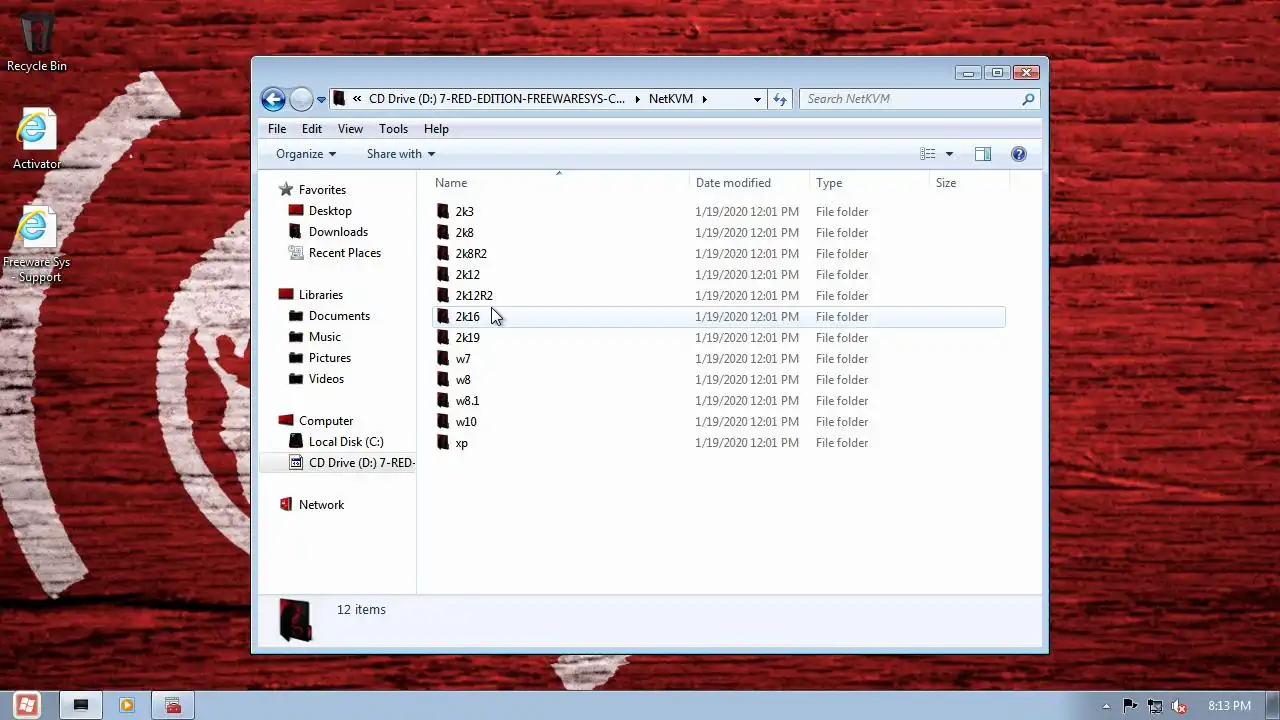Click the blue Help question mark icon
1280x720 pixels.
point(1019,154)
